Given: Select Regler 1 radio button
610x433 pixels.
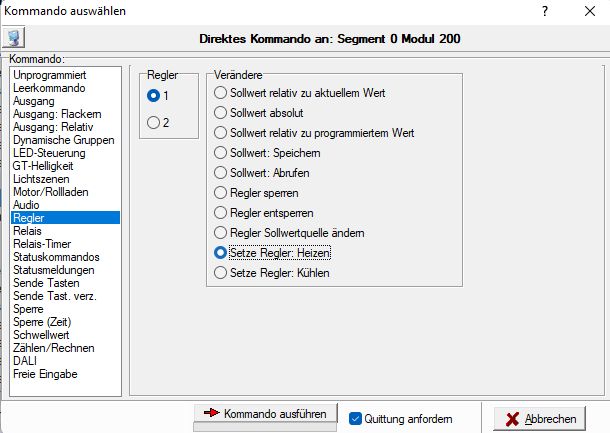Looking at the screenshot, I should click(x=153, y=96).
